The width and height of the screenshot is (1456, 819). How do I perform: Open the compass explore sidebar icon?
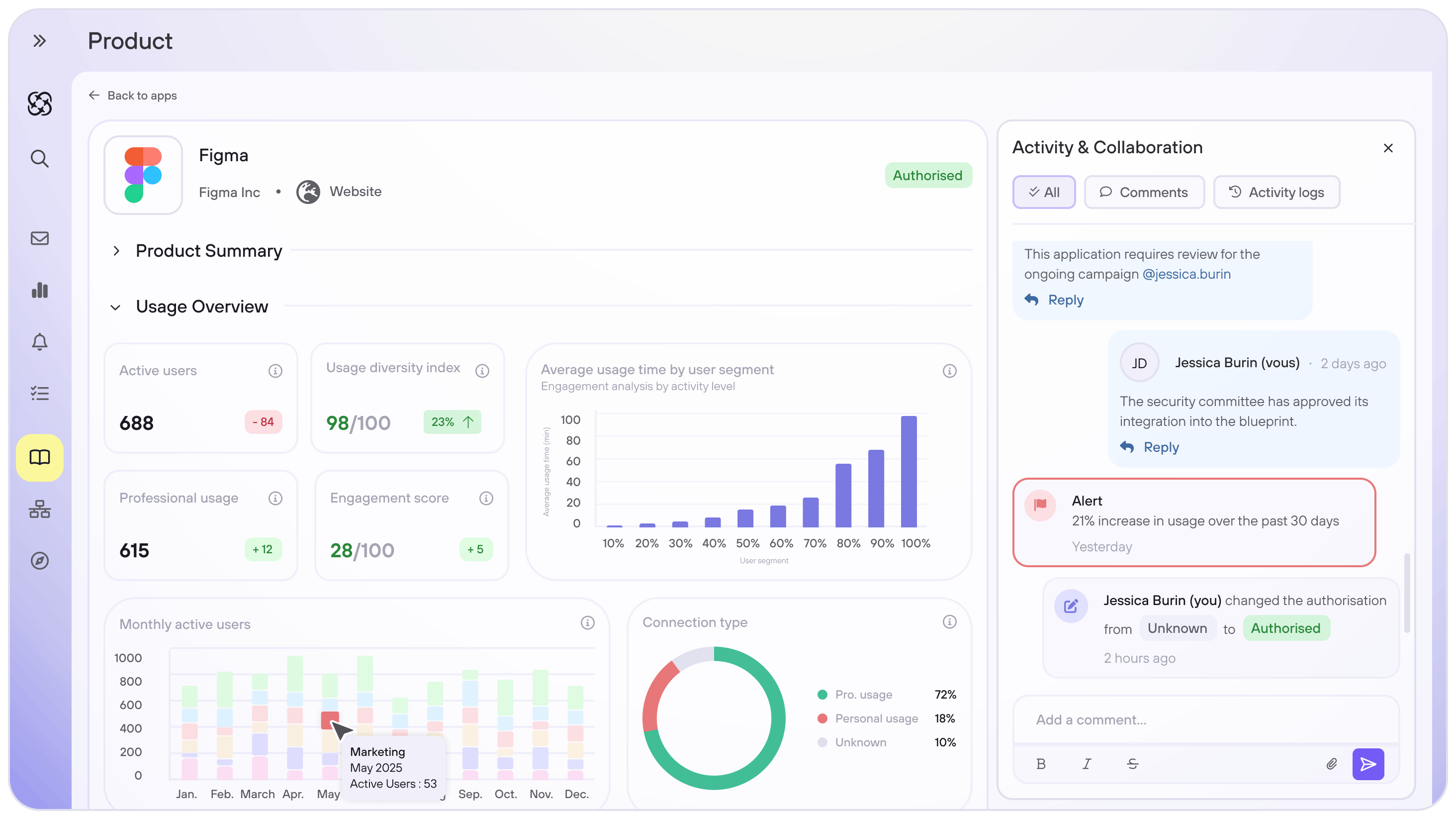(x=39, y=561)
